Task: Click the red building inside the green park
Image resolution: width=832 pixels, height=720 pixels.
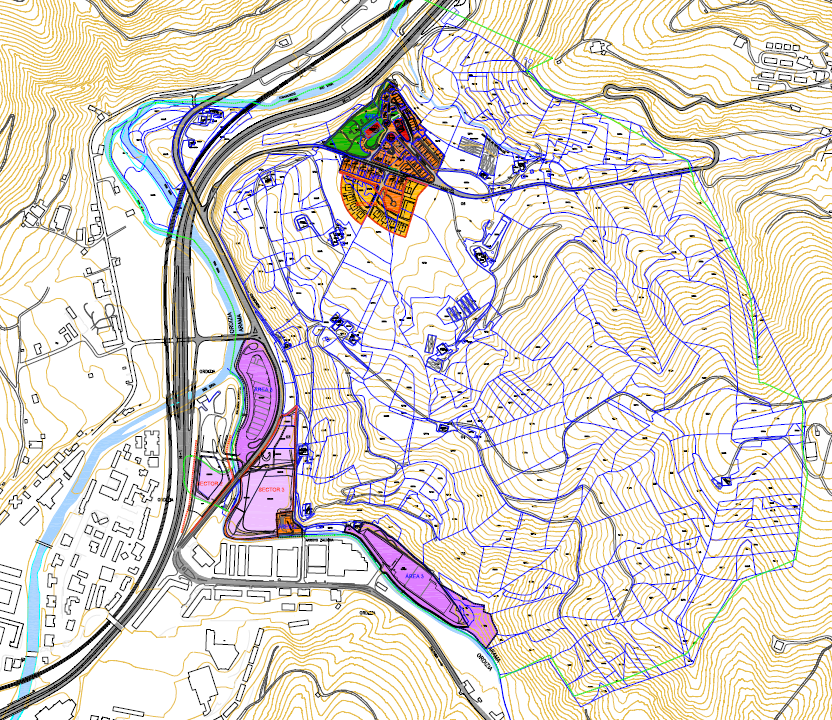Action: [x=372, y=129]
